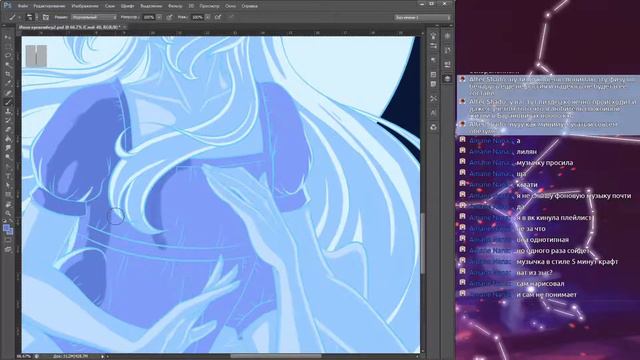Open the crossed-tools panel icon in dock
The height and width of the screenshot is (360, 640).
[x=433, y=98]
